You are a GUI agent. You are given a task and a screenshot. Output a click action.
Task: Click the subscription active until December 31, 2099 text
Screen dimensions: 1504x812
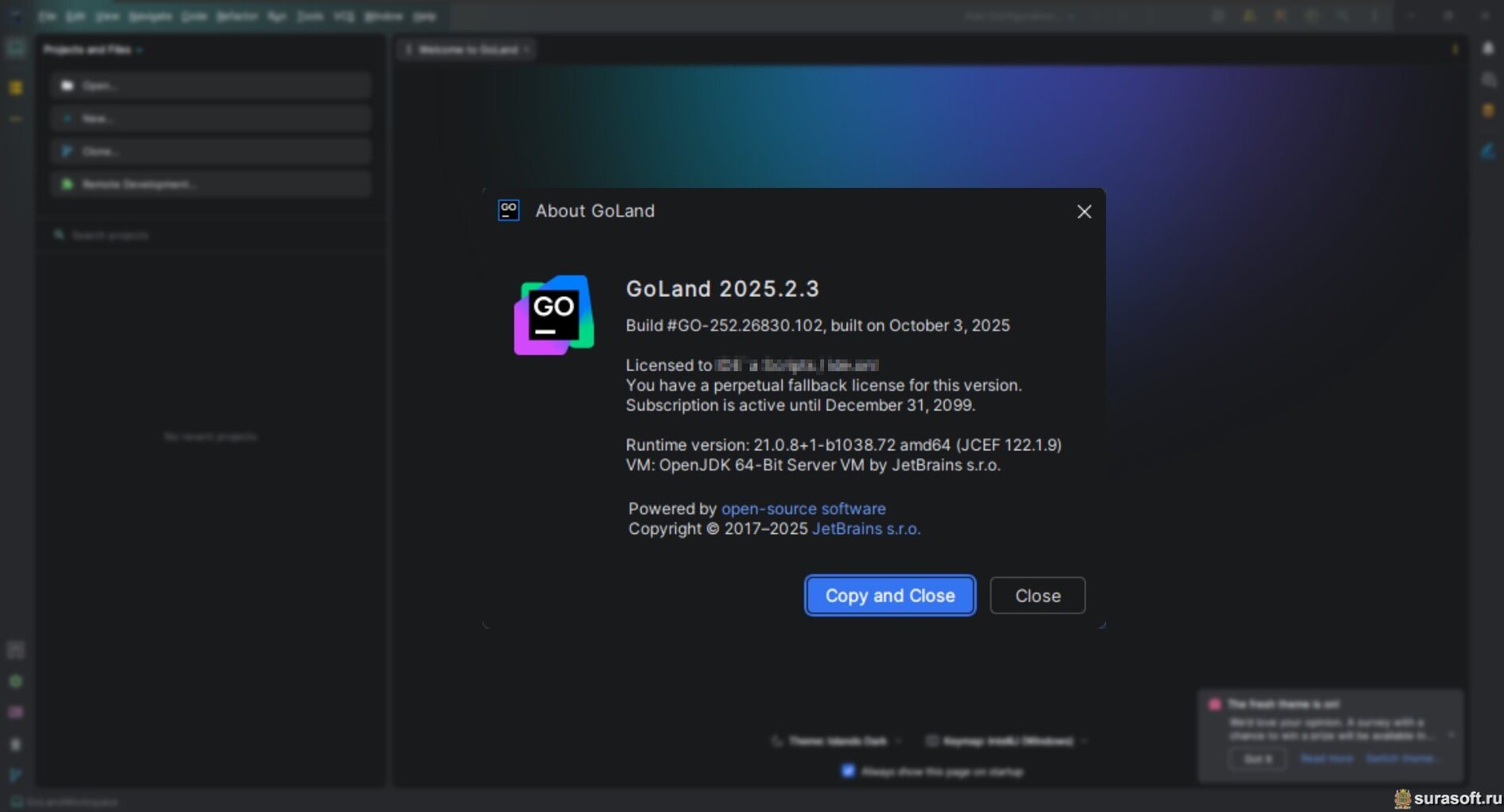click(800, 405)
